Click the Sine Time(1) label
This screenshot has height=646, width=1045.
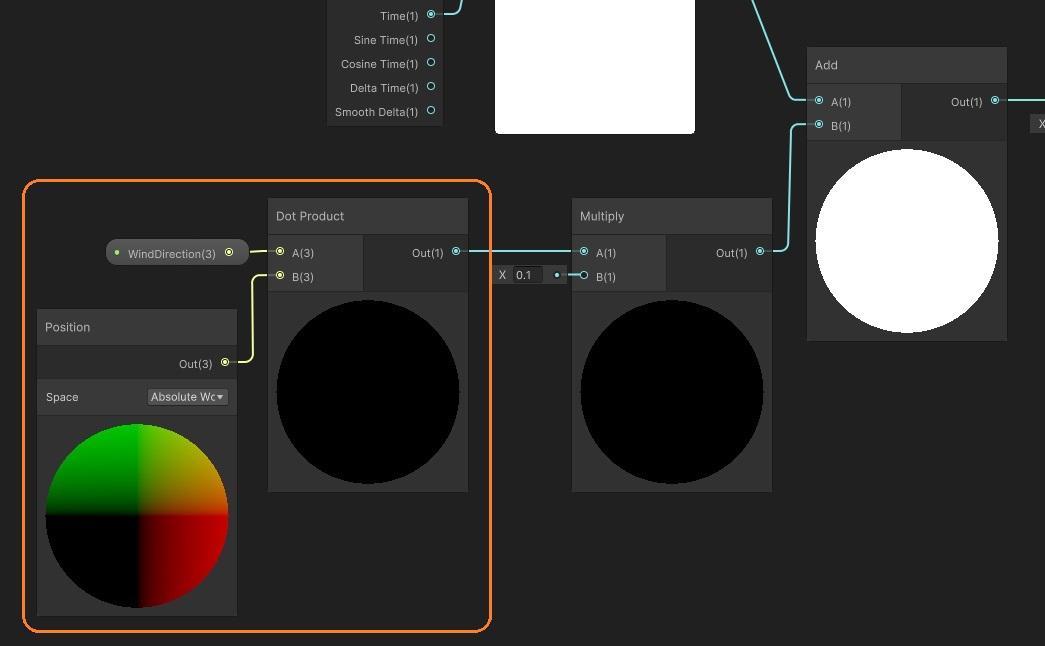pos(386,40)
